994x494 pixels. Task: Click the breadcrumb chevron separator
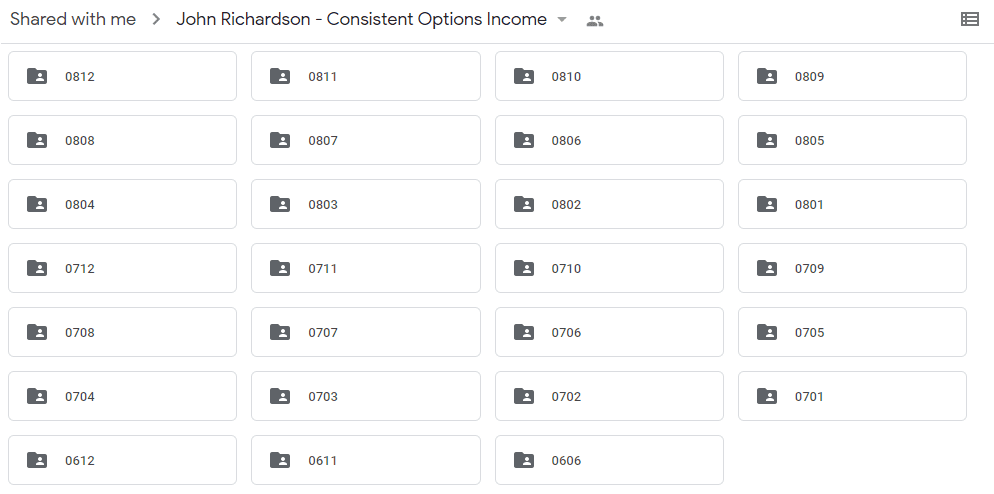coord(156,20)
